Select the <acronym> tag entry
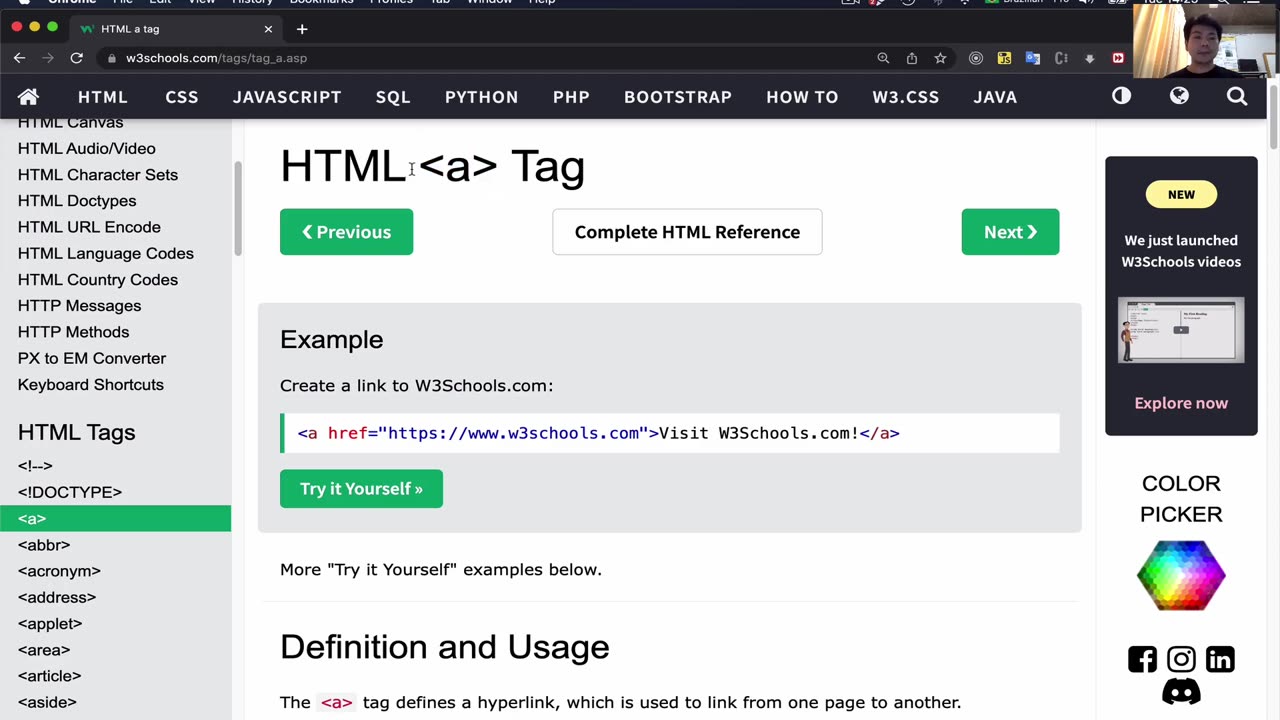This screenshot has width=1280, height=720. (59, 571)
